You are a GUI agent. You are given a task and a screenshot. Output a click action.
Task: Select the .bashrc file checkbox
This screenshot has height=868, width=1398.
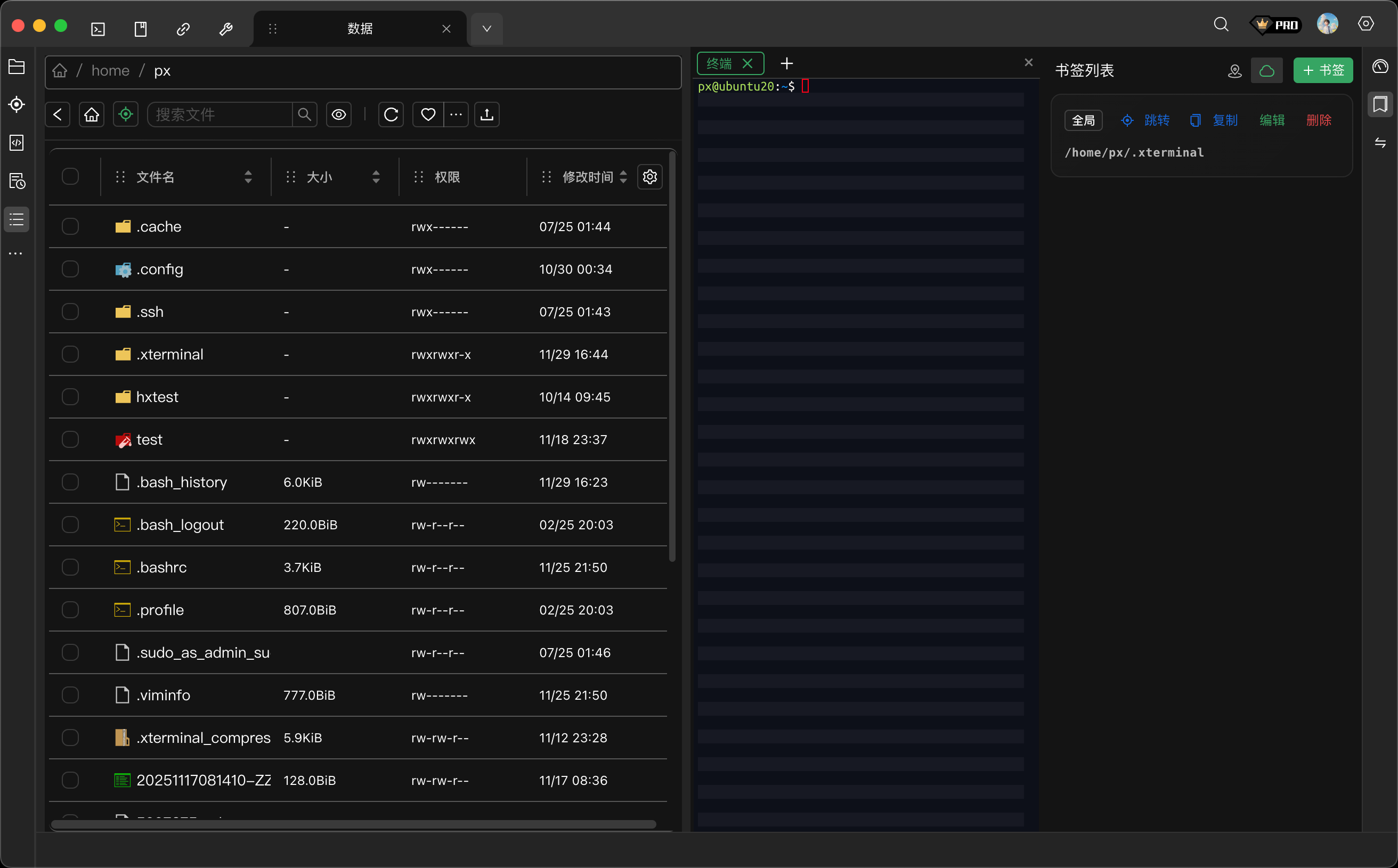[70, 567]
